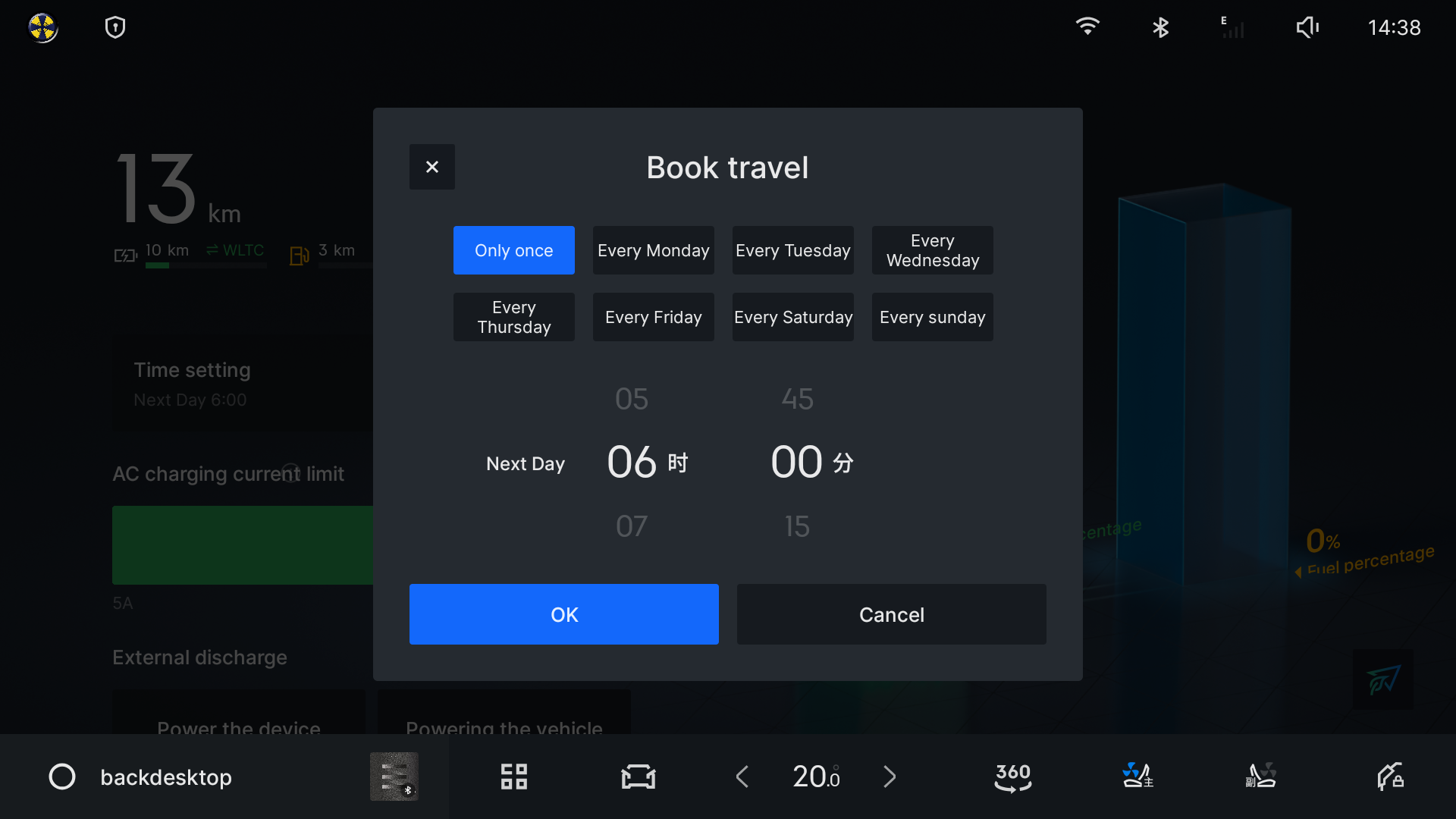Click the volume speaker status icon
The width and height of the screenshot is (1456, 819).
[1307, 28]
